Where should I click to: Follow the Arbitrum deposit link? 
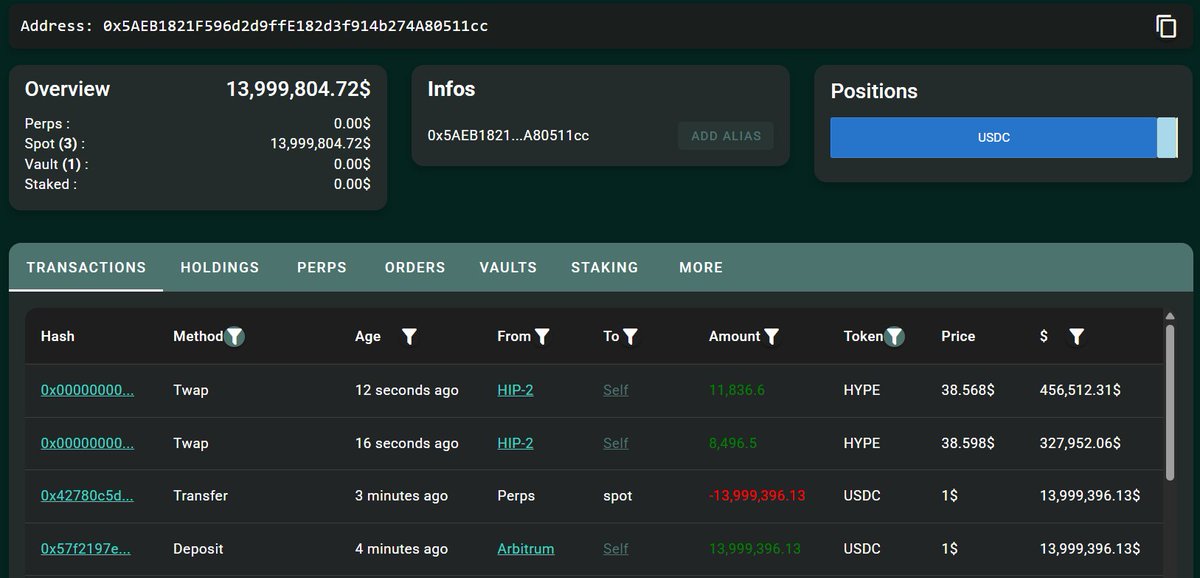(525, 548)
